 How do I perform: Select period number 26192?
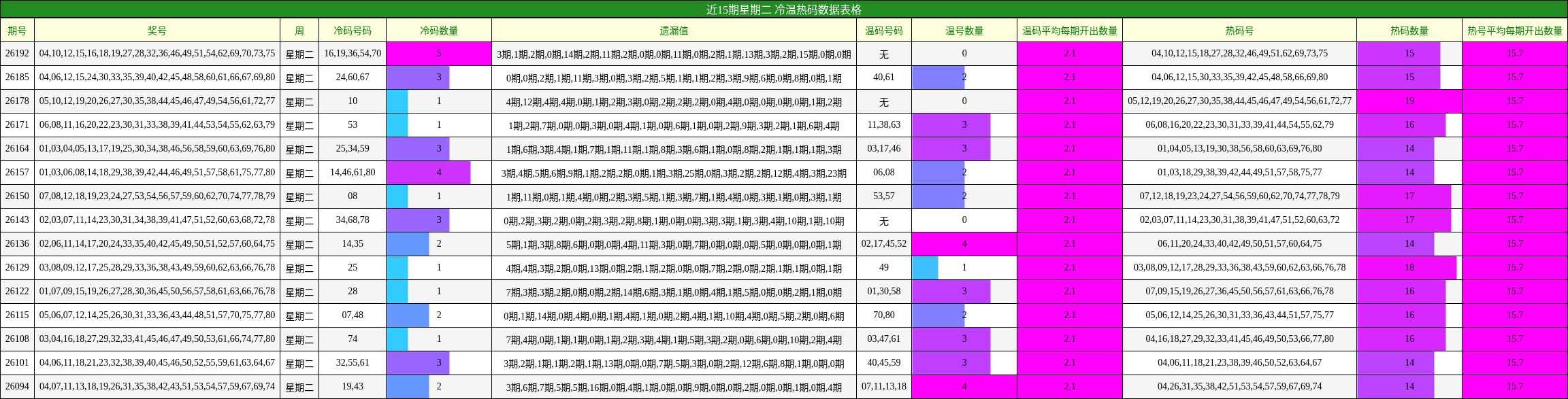point(17,54)
